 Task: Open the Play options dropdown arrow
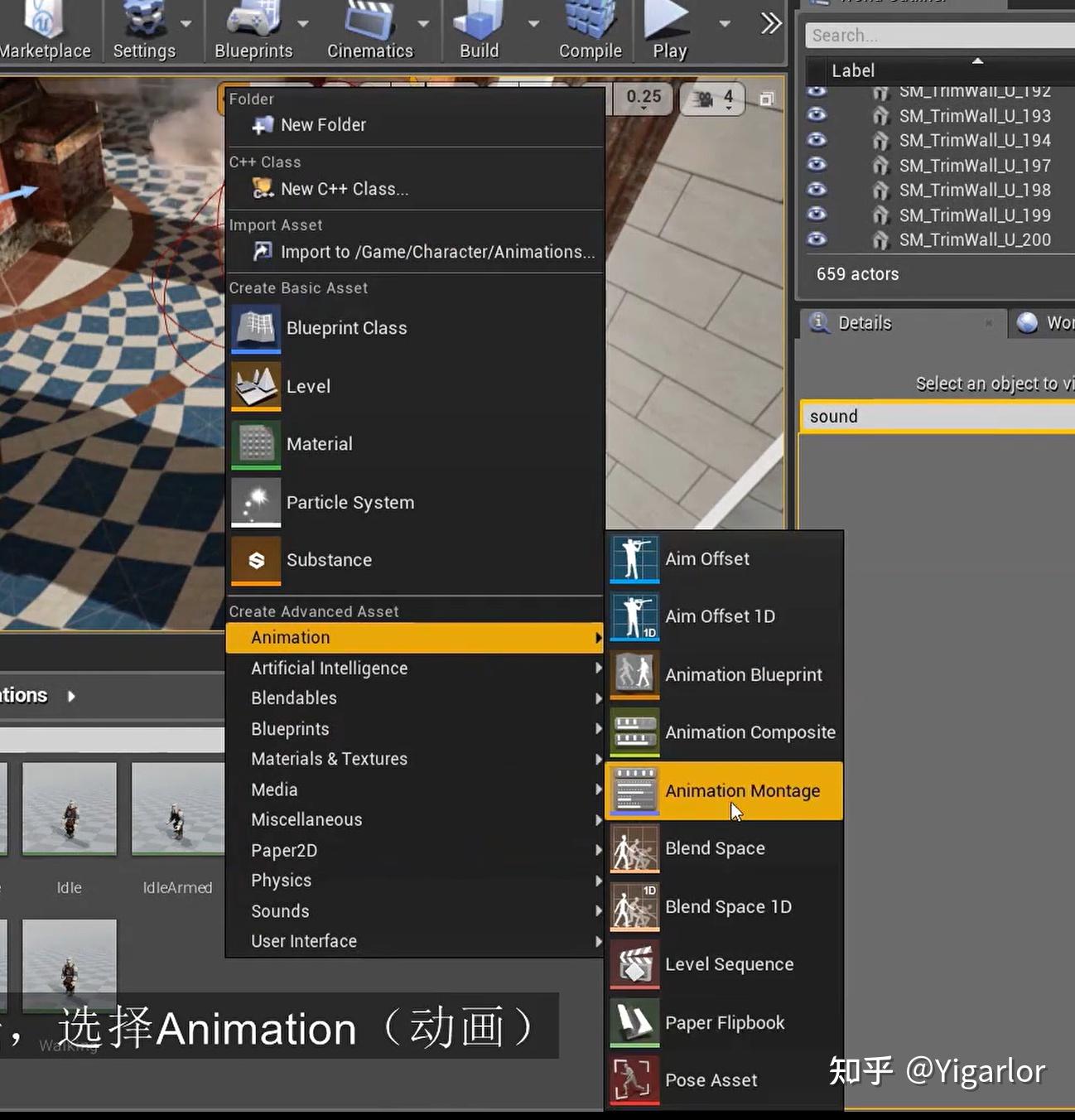tap(726, 23)
